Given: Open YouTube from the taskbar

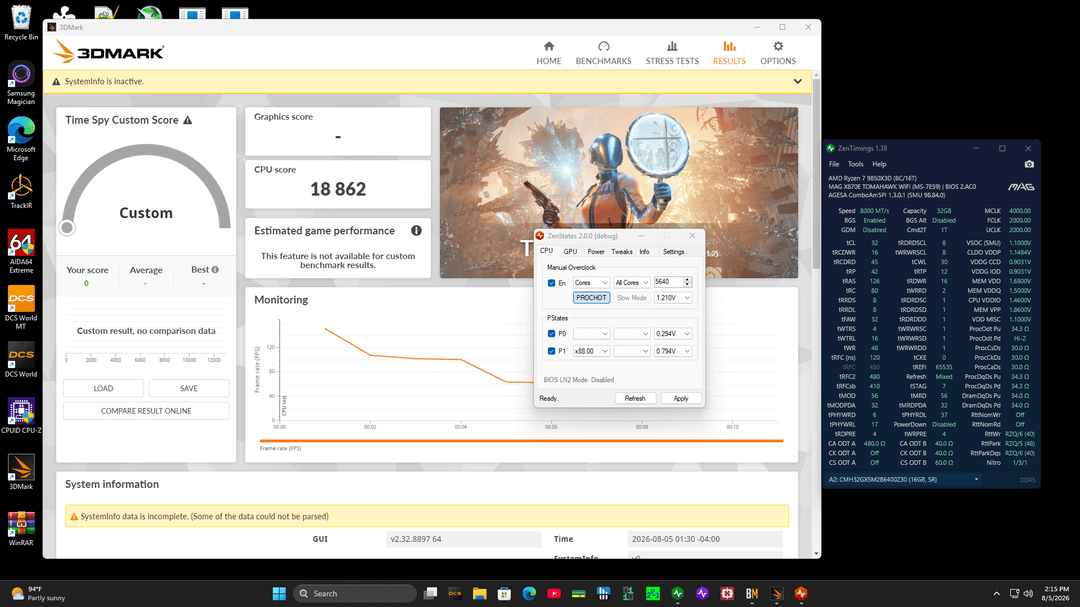Looking at the screenshot, I should click(554, 593).
